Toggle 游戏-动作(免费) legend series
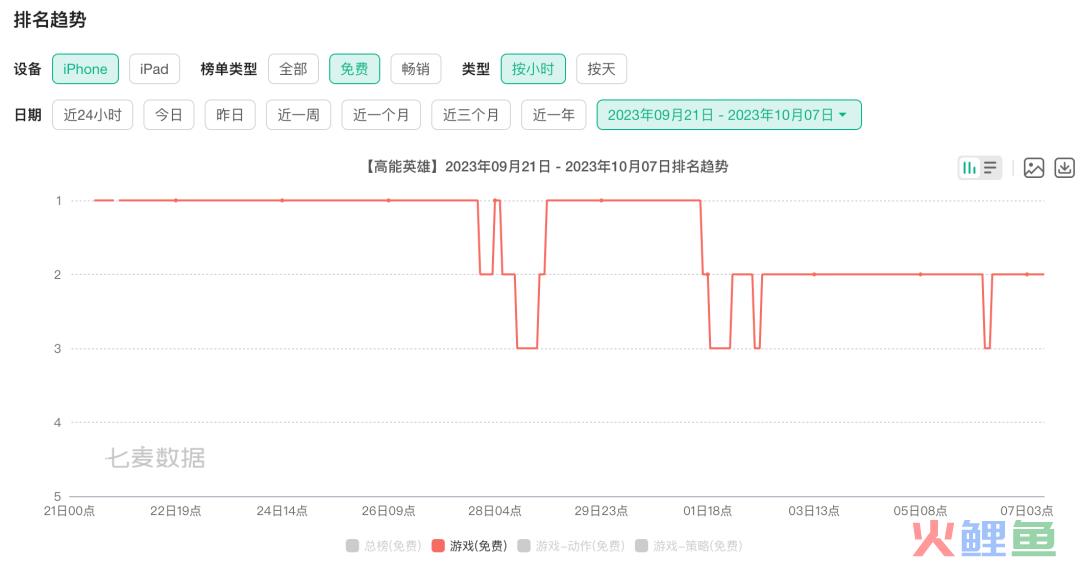Image resolution: width=1080 pixels, height=562 pixels. pos(571,546)
